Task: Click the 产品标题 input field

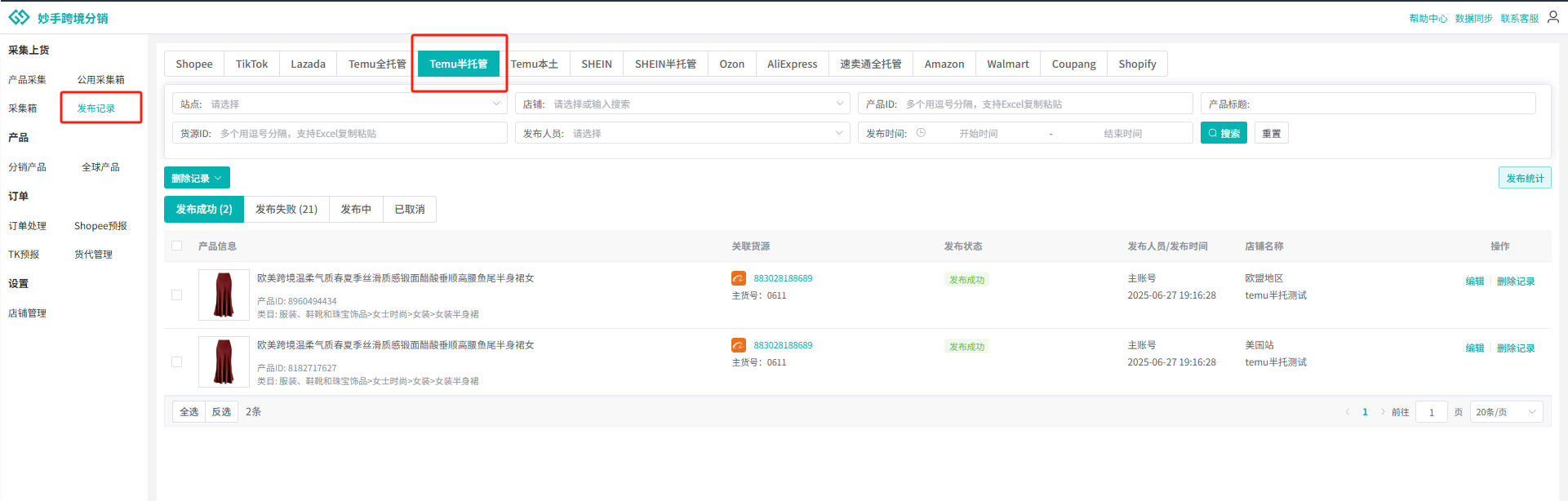Action: (1368, 104)
